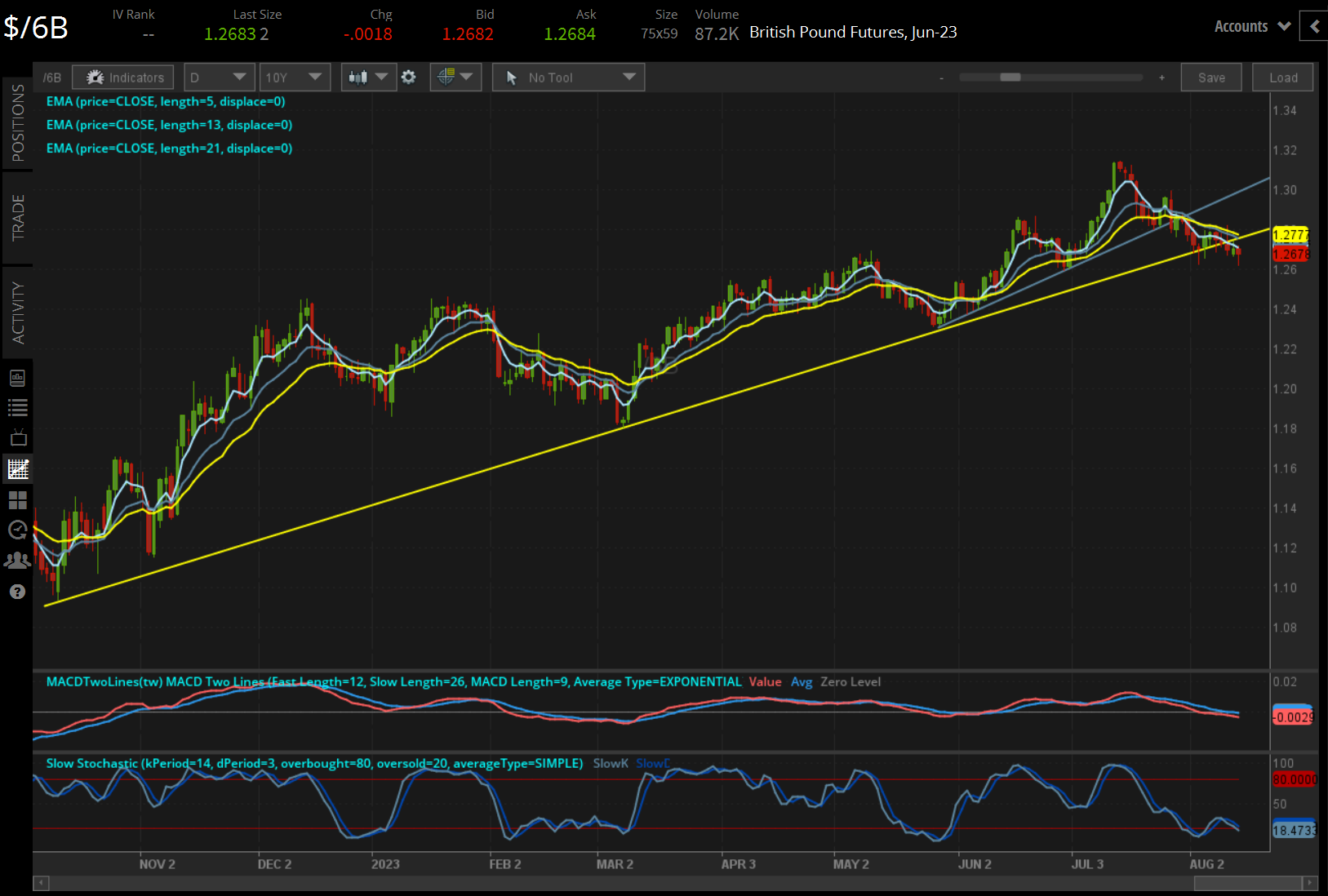Screen dimensions: 1328x896
Task: Expand the 10Y time range dropdown
Action: coord(295,77)
